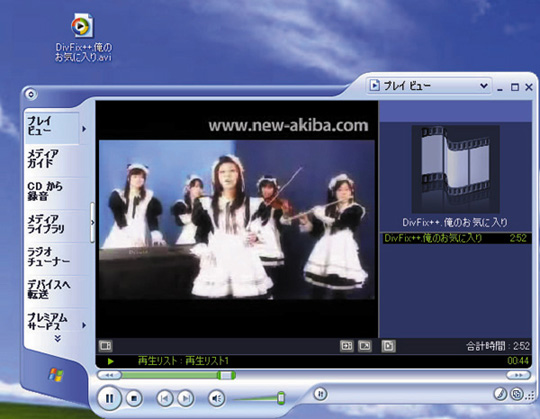
Task: Click the green play status indicator
Action: (x=111, y=361)
